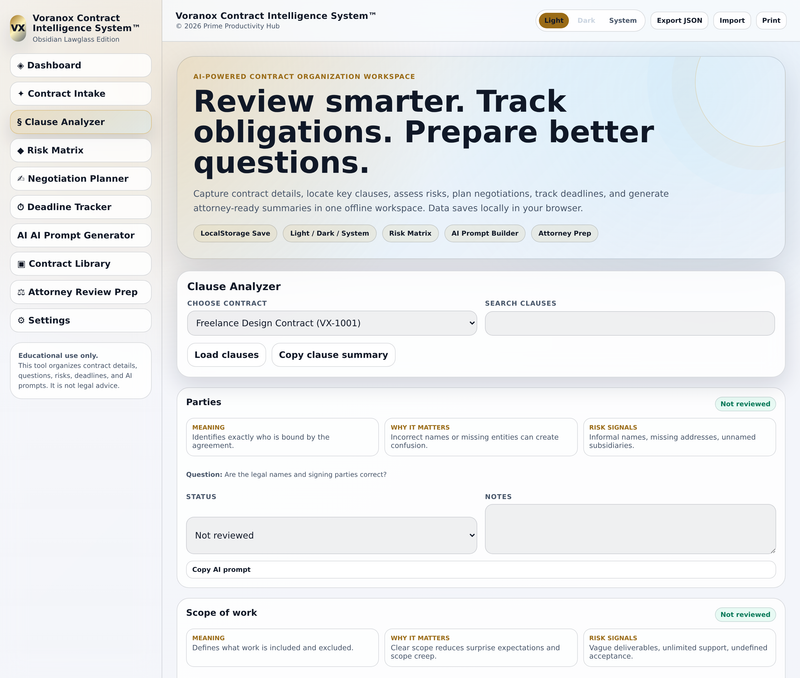Click the Scope of work heading
Screen dimensions: 800x678
pos(221,613)
